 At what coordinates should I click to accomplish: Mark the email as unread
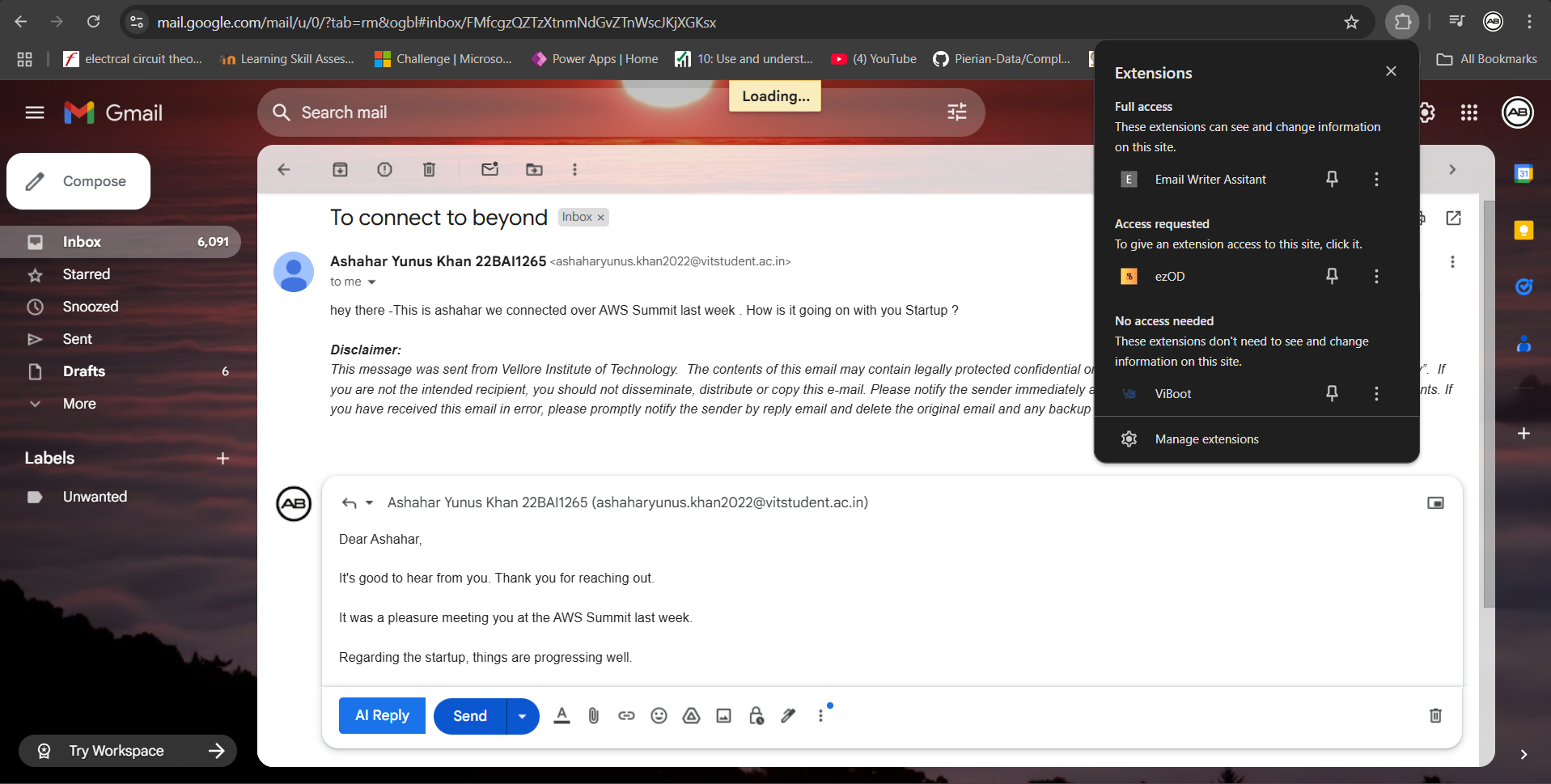489,169
